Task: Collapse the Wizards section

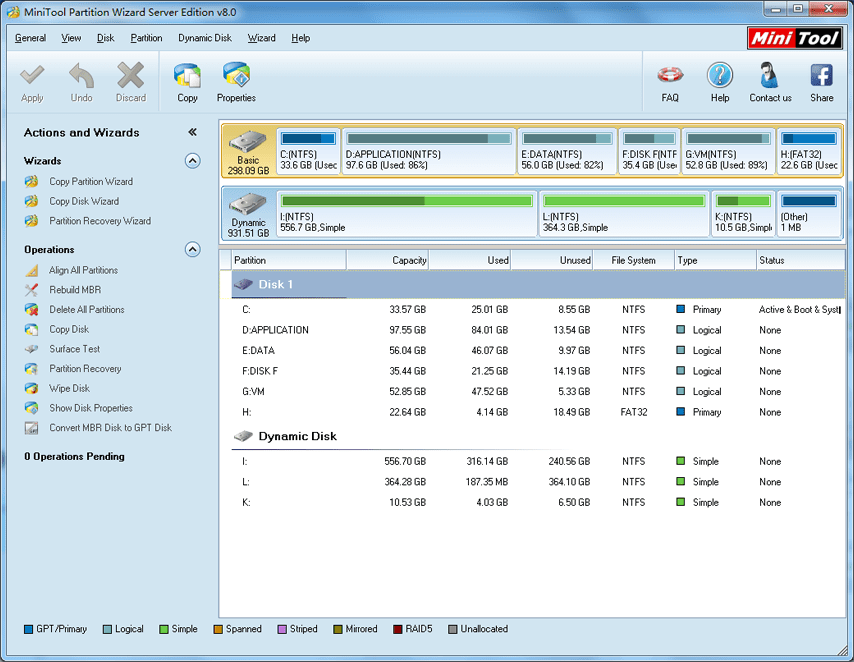Action: pos(192,160)
